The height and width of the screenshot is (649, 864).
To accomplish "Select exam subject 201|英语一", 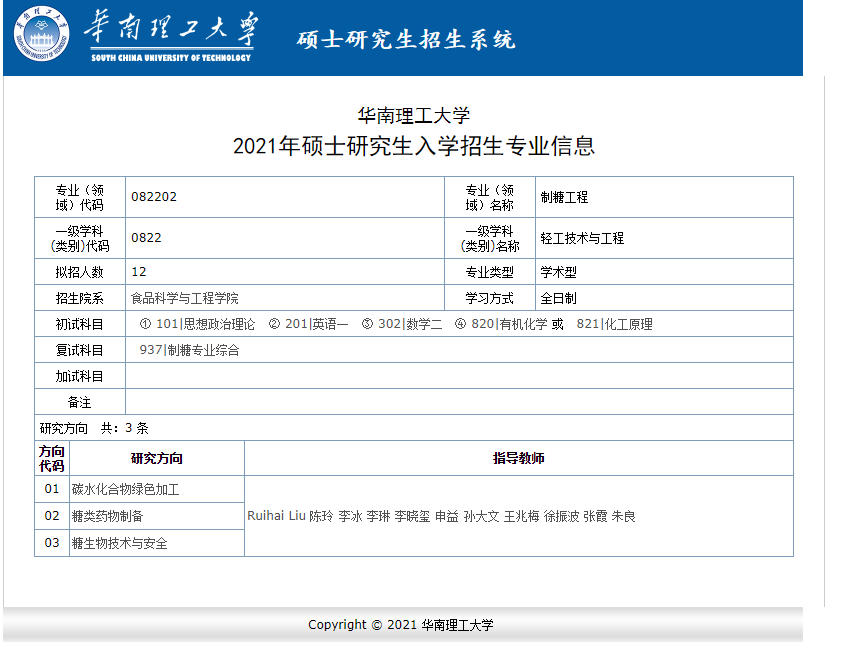I will (x=317, y=324).
